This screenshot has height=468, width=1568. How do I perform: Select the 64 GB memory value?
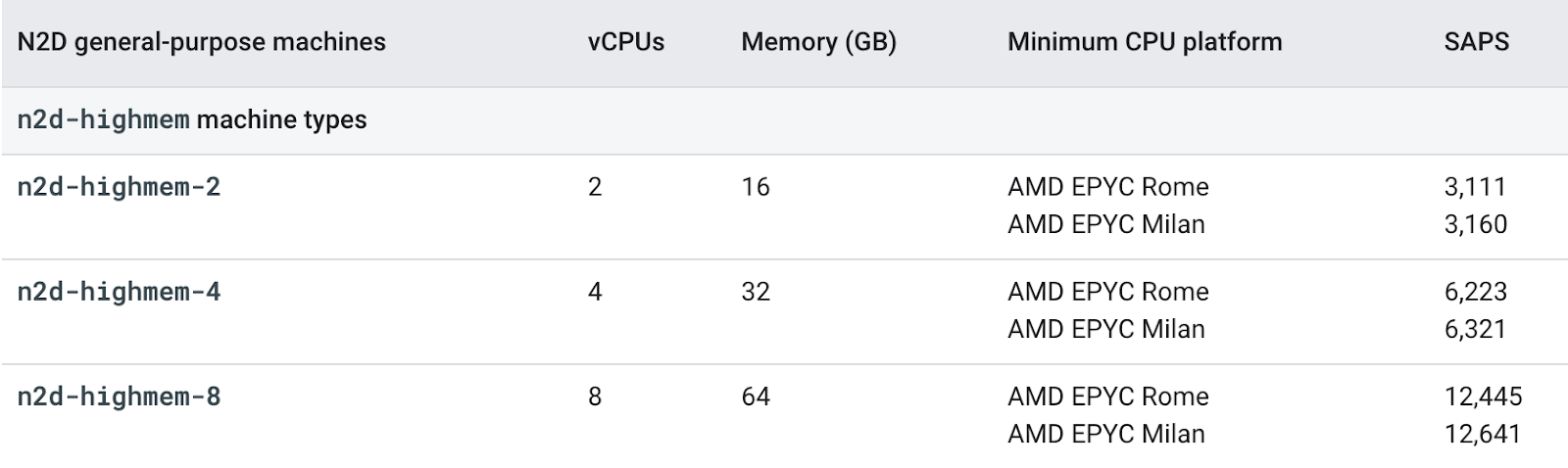tap(755, 396)
